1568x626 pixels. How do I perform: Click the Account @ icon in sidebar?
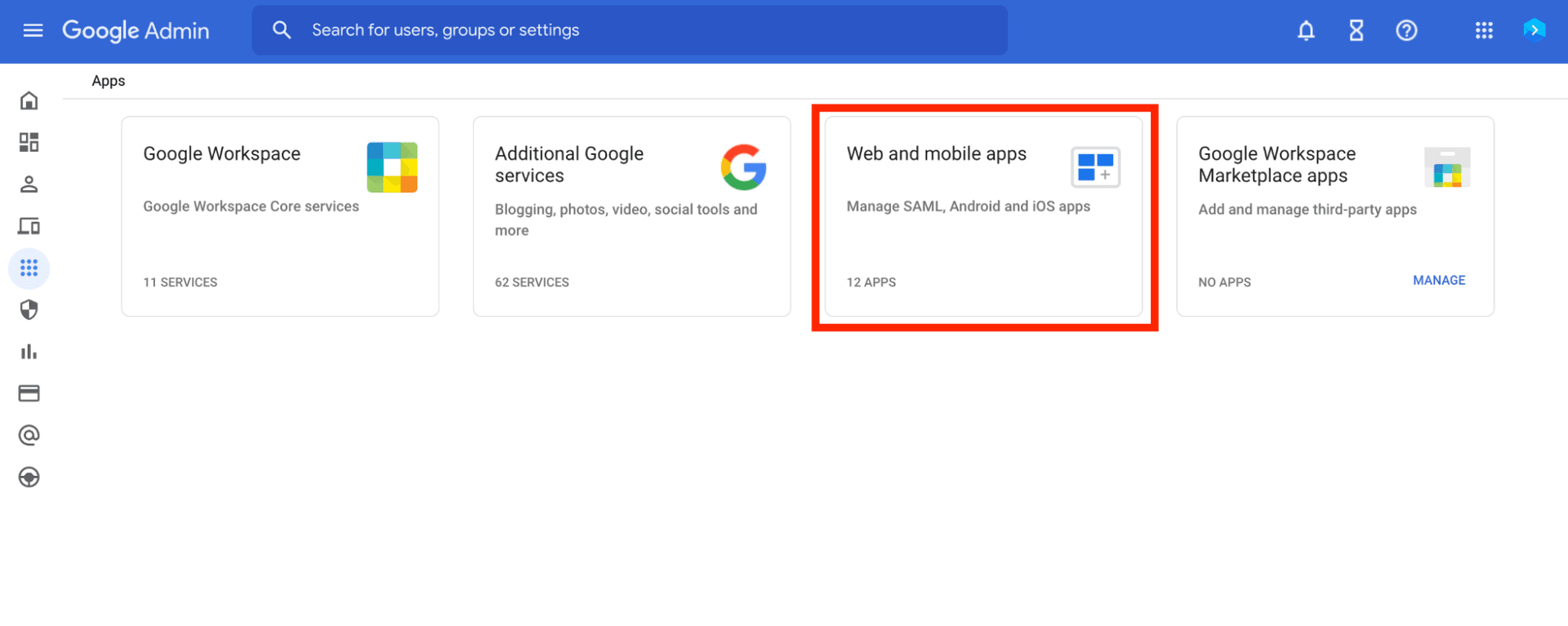click(x=29, y=435)
